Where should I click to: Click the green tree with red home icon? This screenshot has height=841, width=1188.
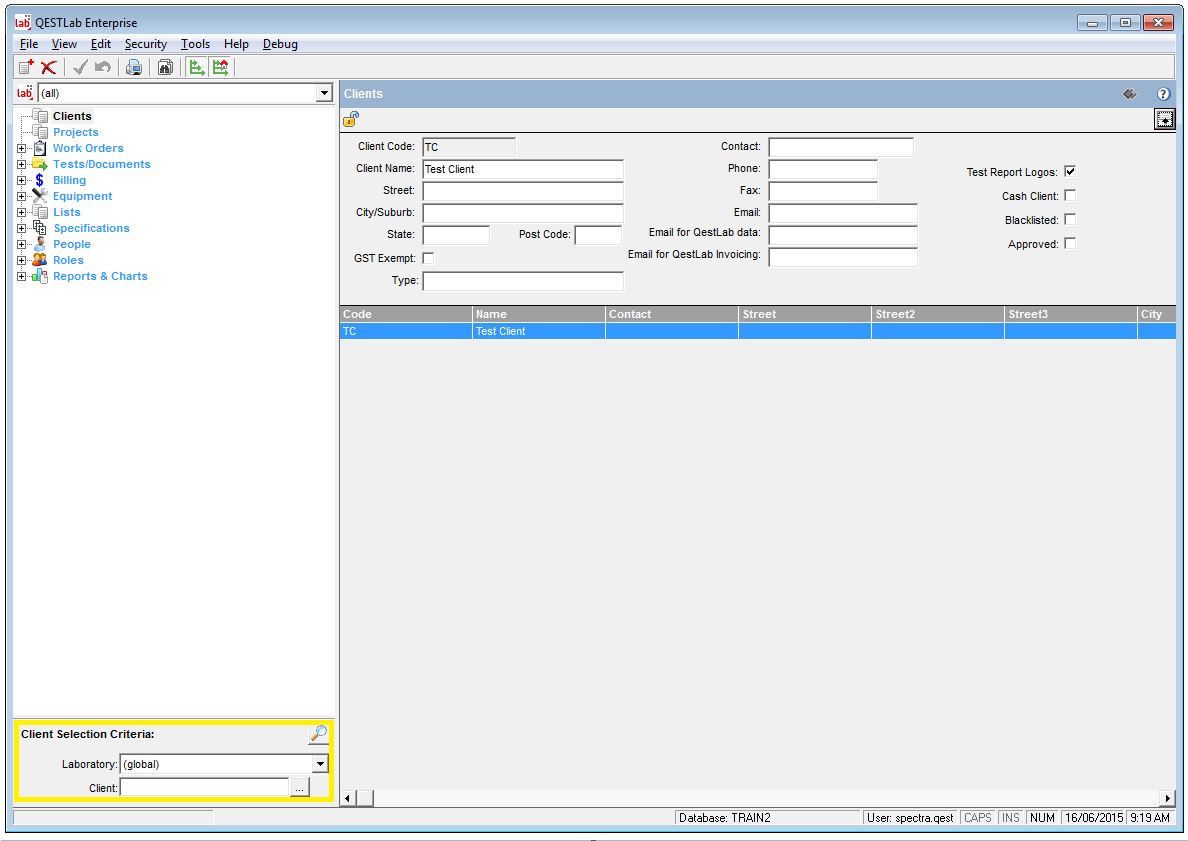pyautogui.click(x=220, y=67)
